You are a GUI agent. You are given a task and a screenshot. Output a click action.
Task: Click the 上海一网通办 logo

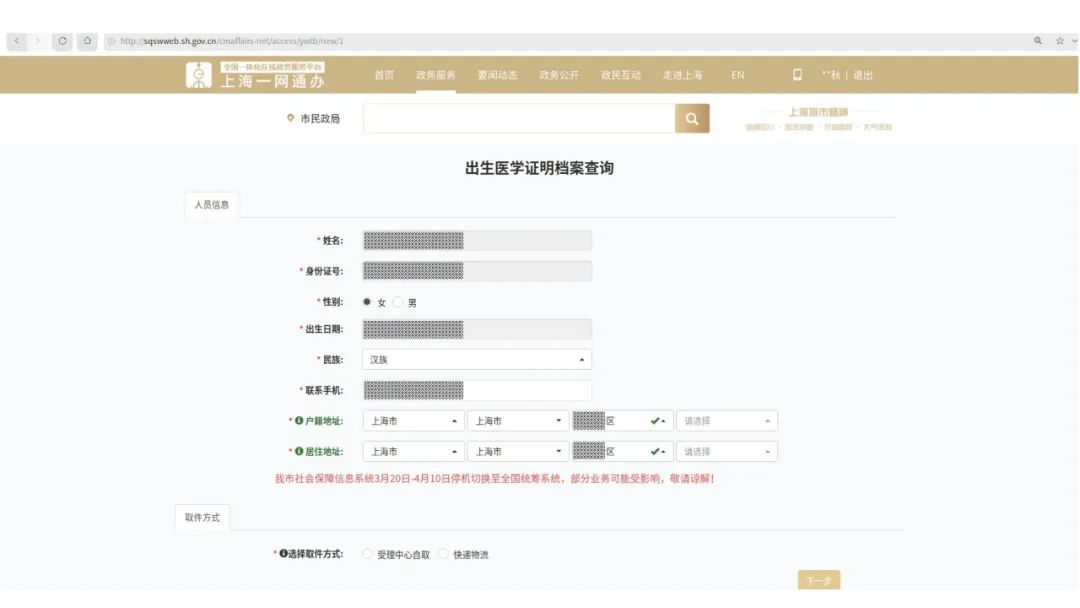click(255, 75)
